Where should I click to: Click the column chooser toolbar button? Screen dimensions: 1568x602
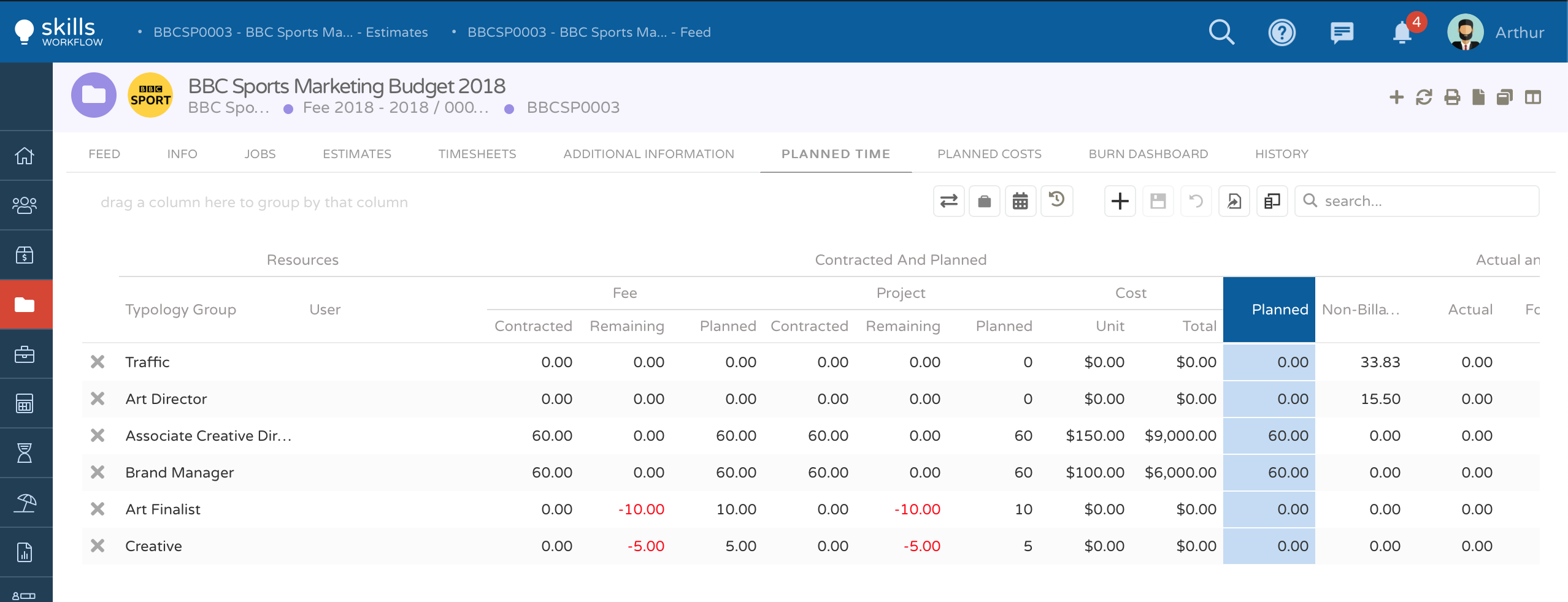tap(1272, 201)
